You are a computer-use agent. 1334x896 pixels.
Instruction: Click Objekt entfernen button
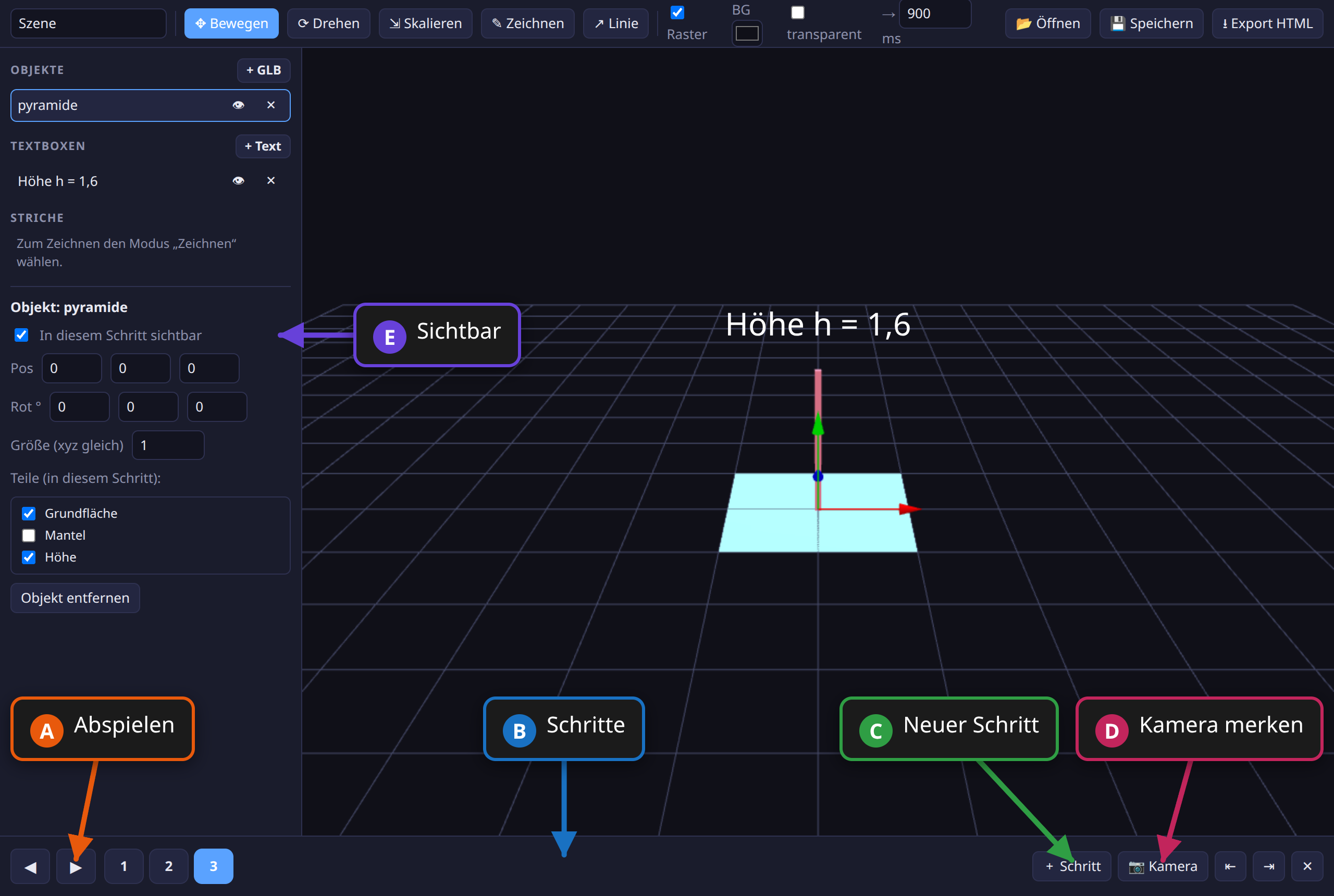coord(76,598)
